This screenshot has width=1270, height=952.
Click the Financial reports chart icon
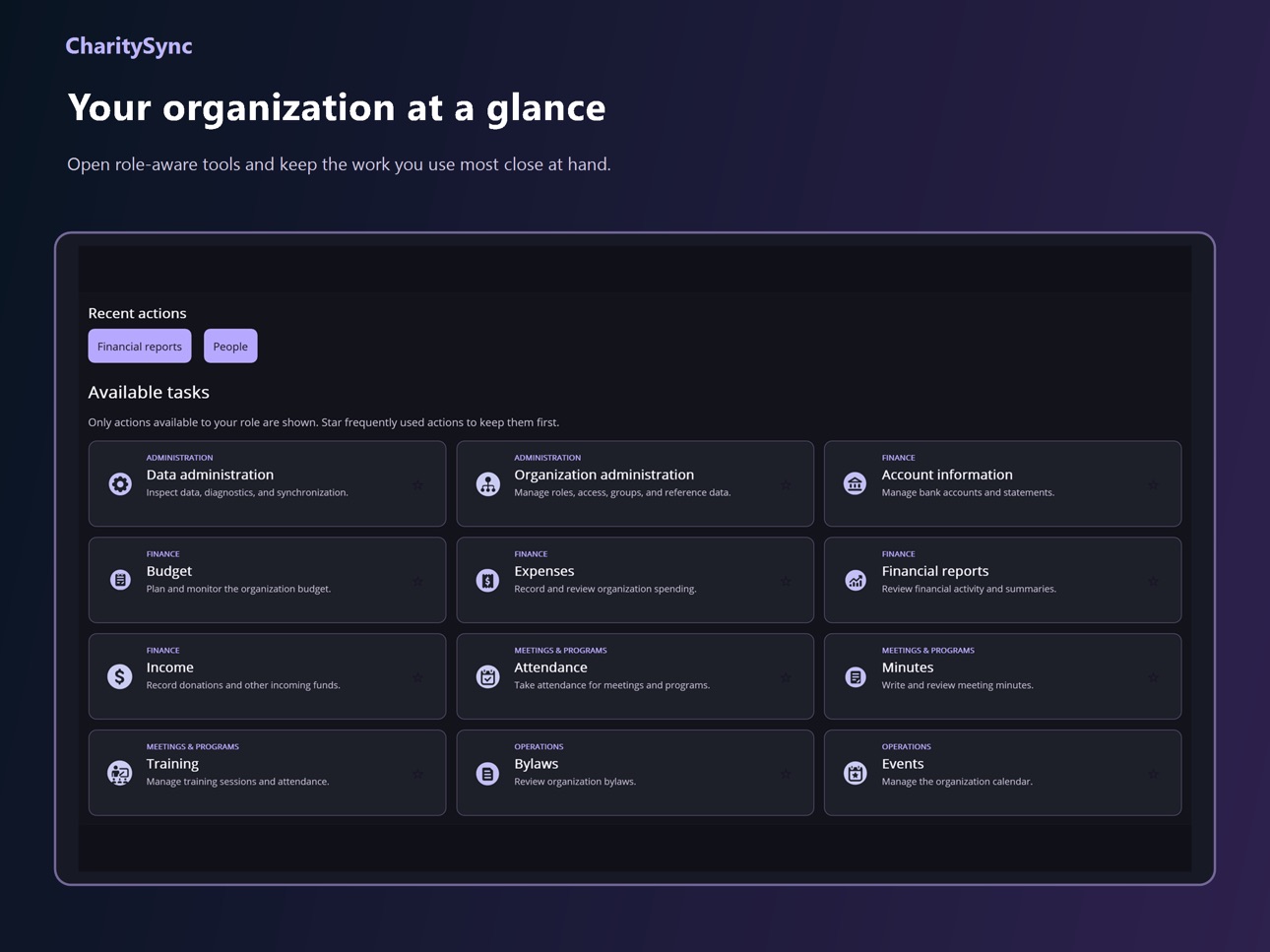click(856, 580)
